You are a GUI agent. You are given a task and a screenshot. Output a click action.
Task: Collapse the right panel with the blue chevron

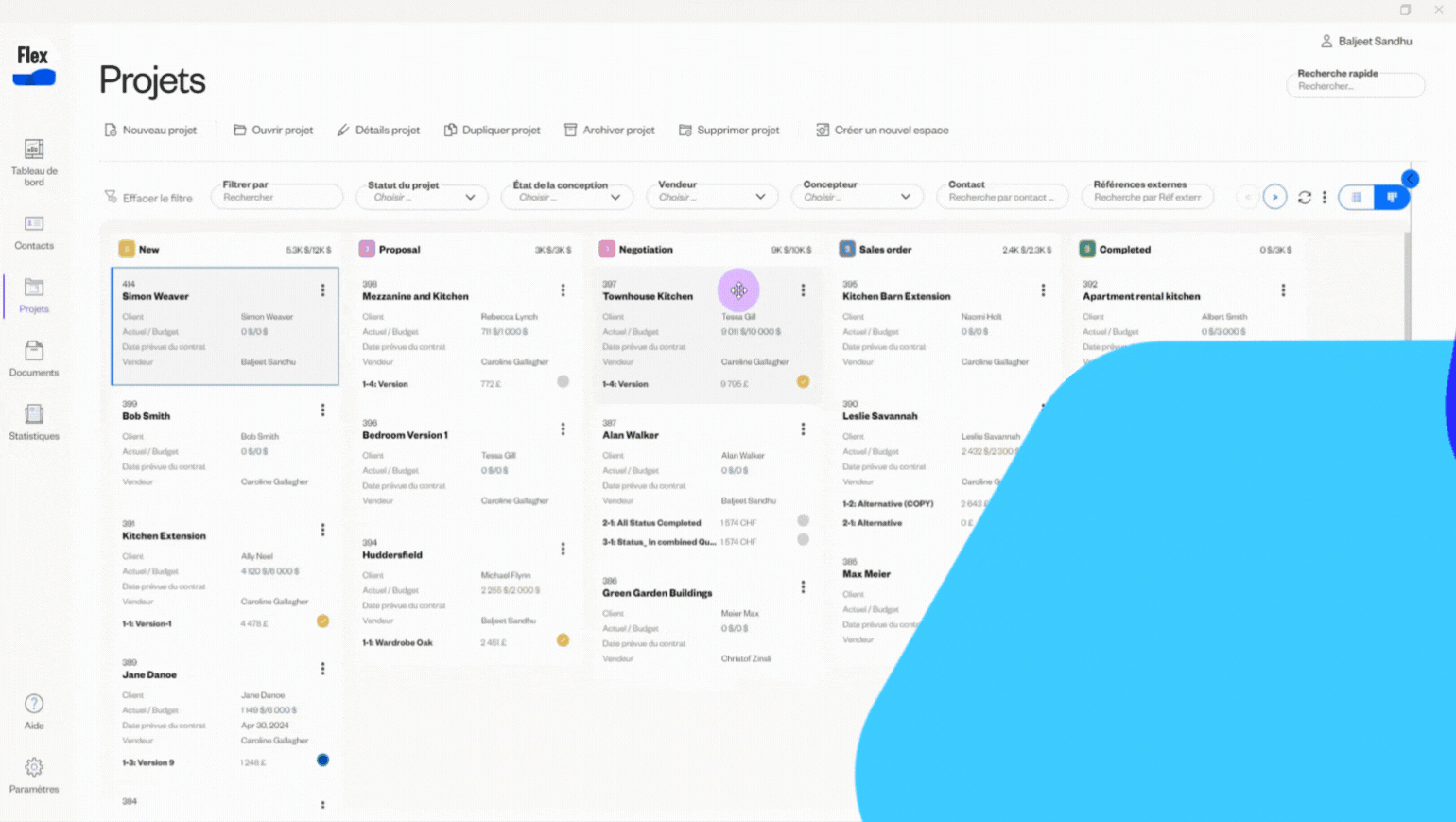pos(1410,178)
